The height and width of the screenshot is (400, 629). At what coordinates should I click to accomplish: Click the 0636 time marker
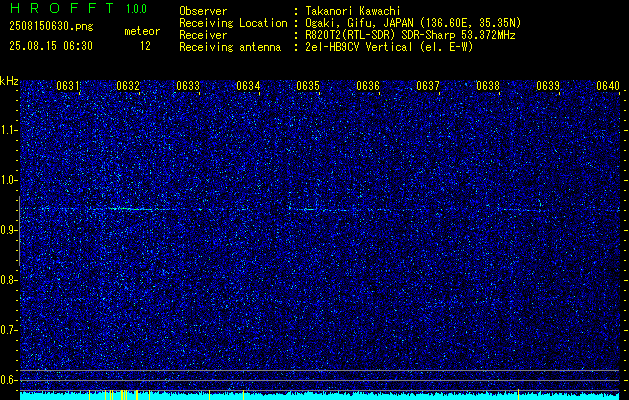point(368,86)
